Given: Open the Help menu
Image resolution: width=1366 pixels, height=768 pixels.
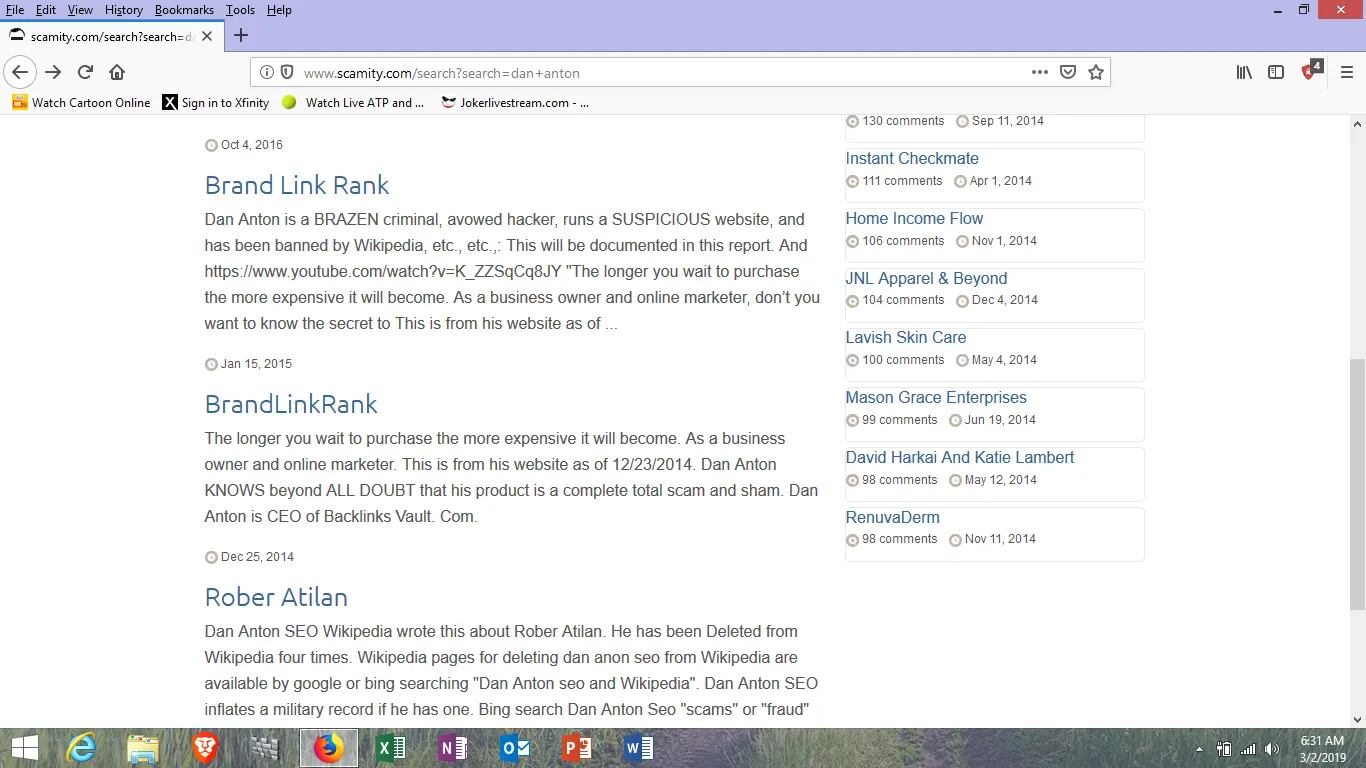Looking at the screenshot, I should click(279, 10).
